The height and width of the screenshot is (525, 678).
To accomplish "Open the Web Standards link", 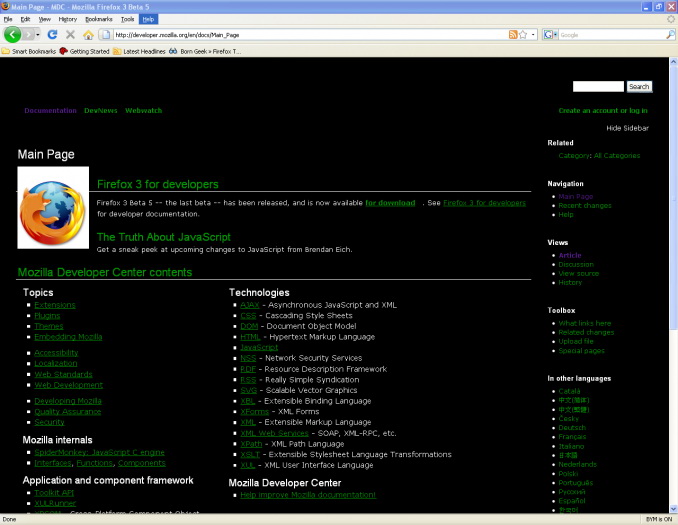I will pyautogui.click(x=63, y=374).
